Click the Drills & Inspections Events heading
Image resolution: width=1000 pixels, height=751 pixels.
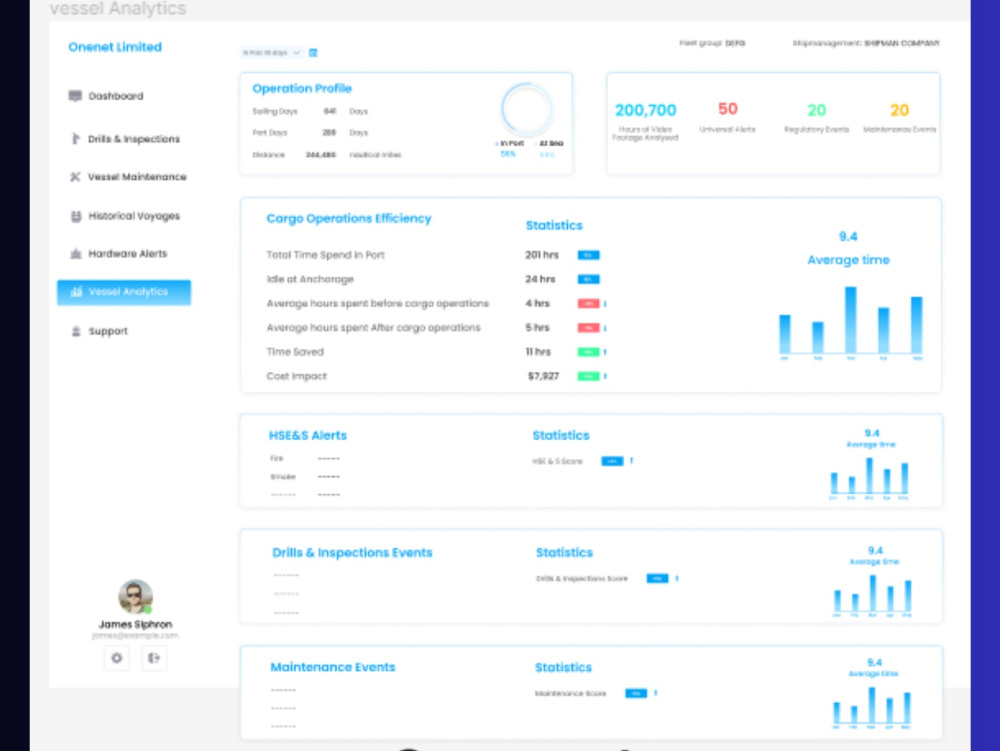(352, 553)
